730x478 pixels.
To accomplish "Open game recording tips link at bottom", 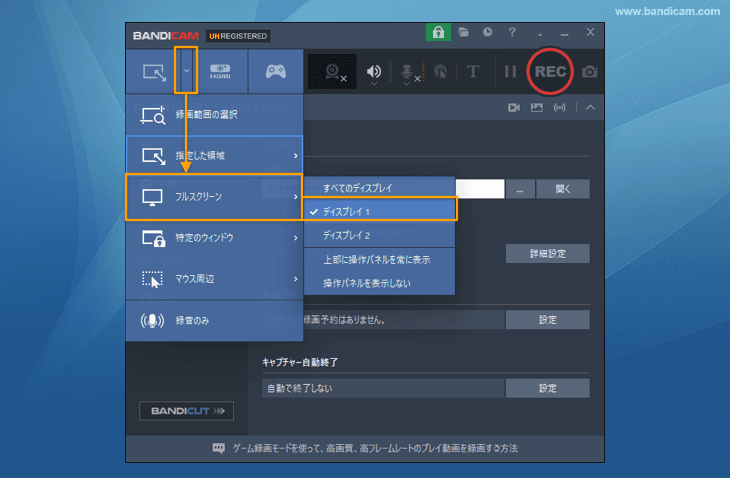I will tap(375, 448).
